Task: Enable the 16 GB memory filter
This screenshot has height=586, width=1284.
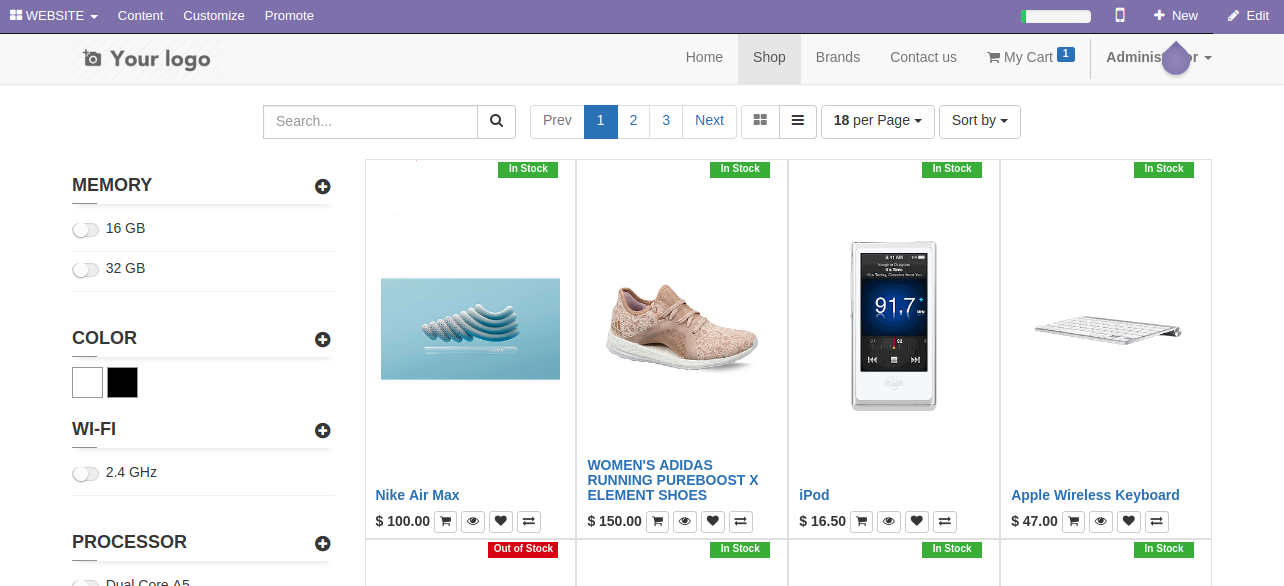Action: pyautogui.click(x=86, y=230)
